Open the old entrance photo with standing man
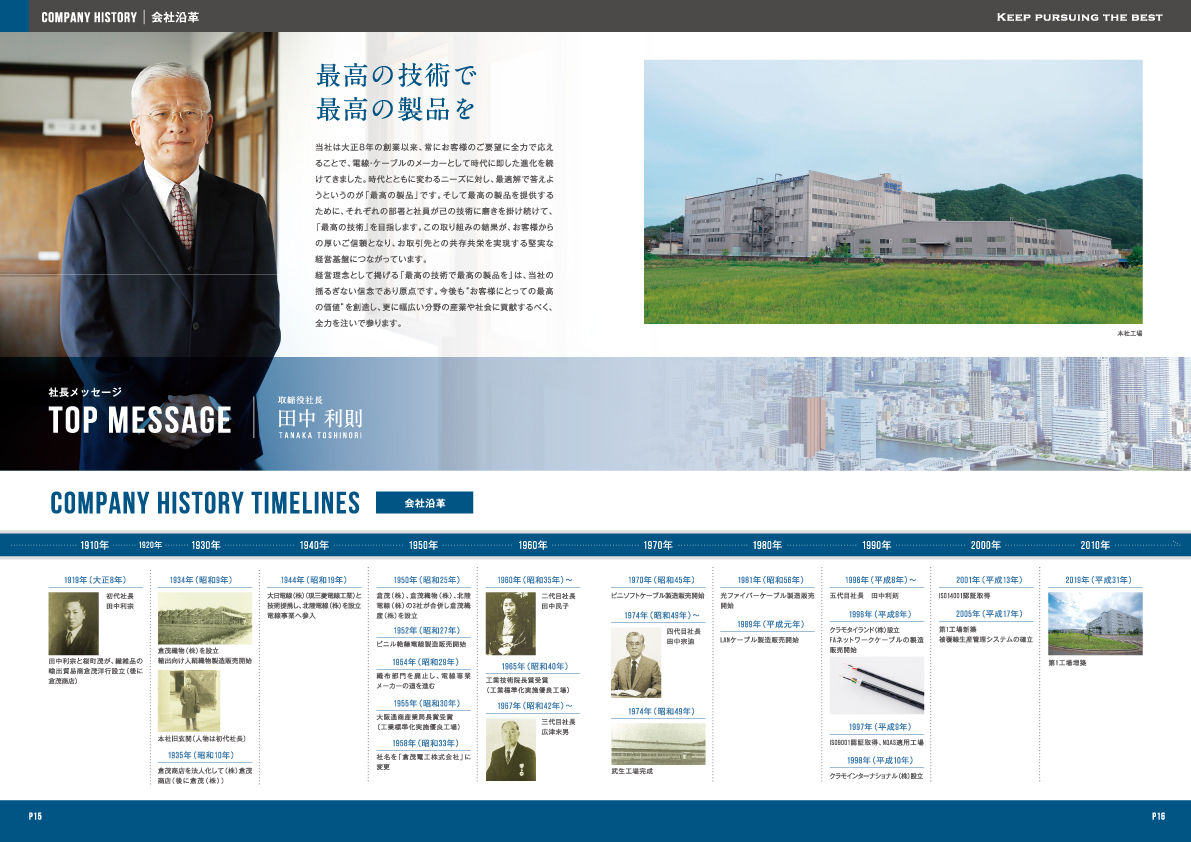Screen dimensions: 1191x842 (x=188, y=701)
